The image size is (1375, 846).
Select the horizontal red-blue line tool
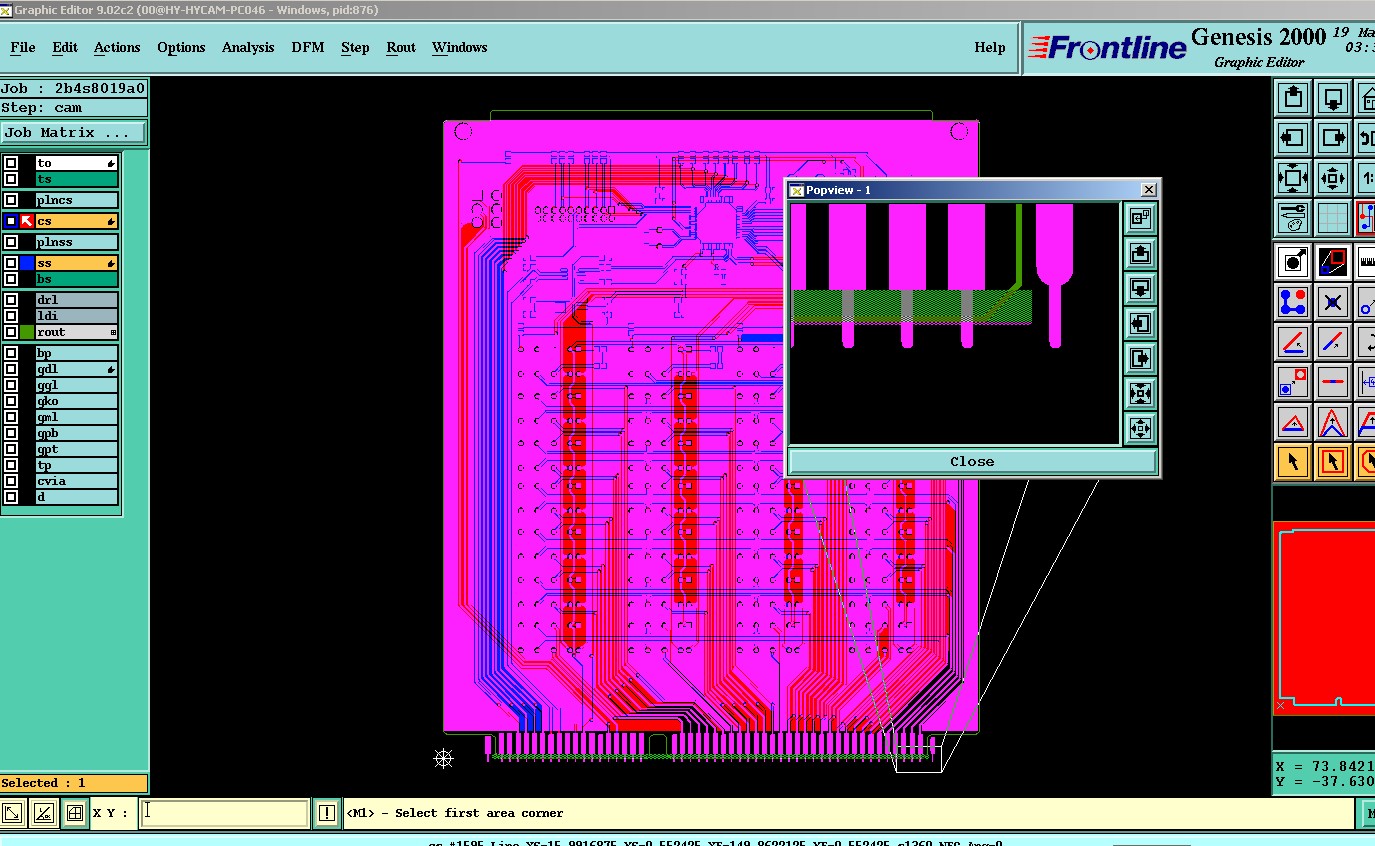click(1333, 382)
